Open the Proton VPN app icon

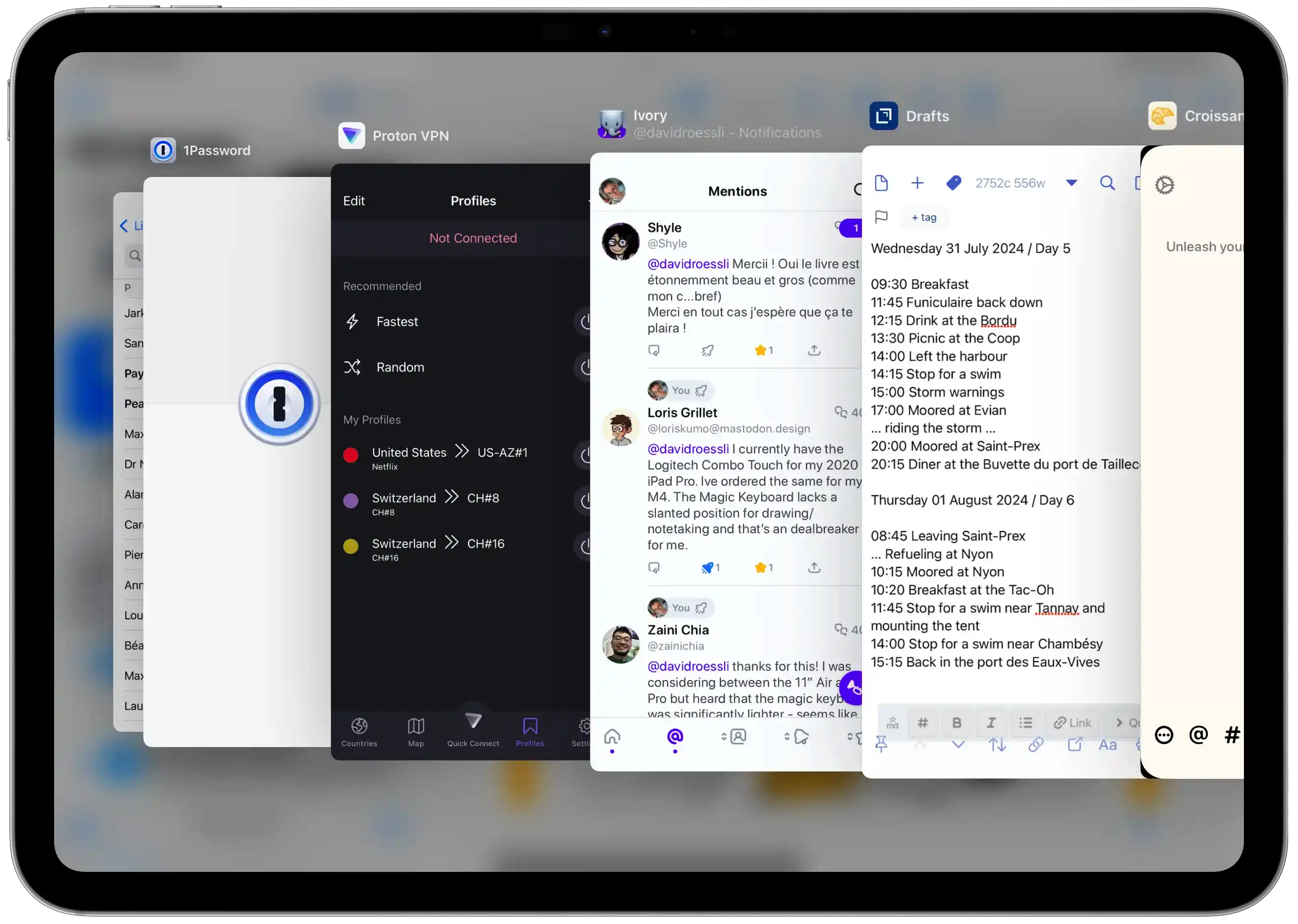(352, 136)
